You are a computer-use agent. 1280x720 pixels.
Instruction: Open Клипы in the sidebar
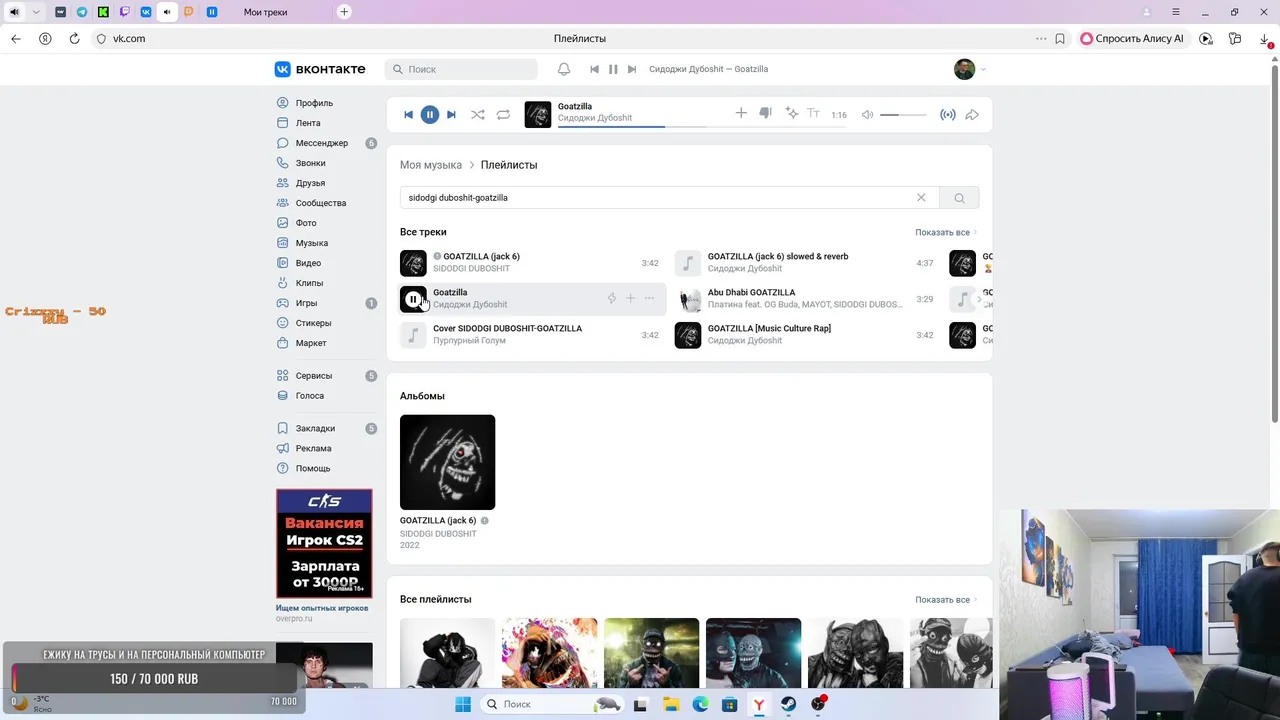tap(309, 283)
